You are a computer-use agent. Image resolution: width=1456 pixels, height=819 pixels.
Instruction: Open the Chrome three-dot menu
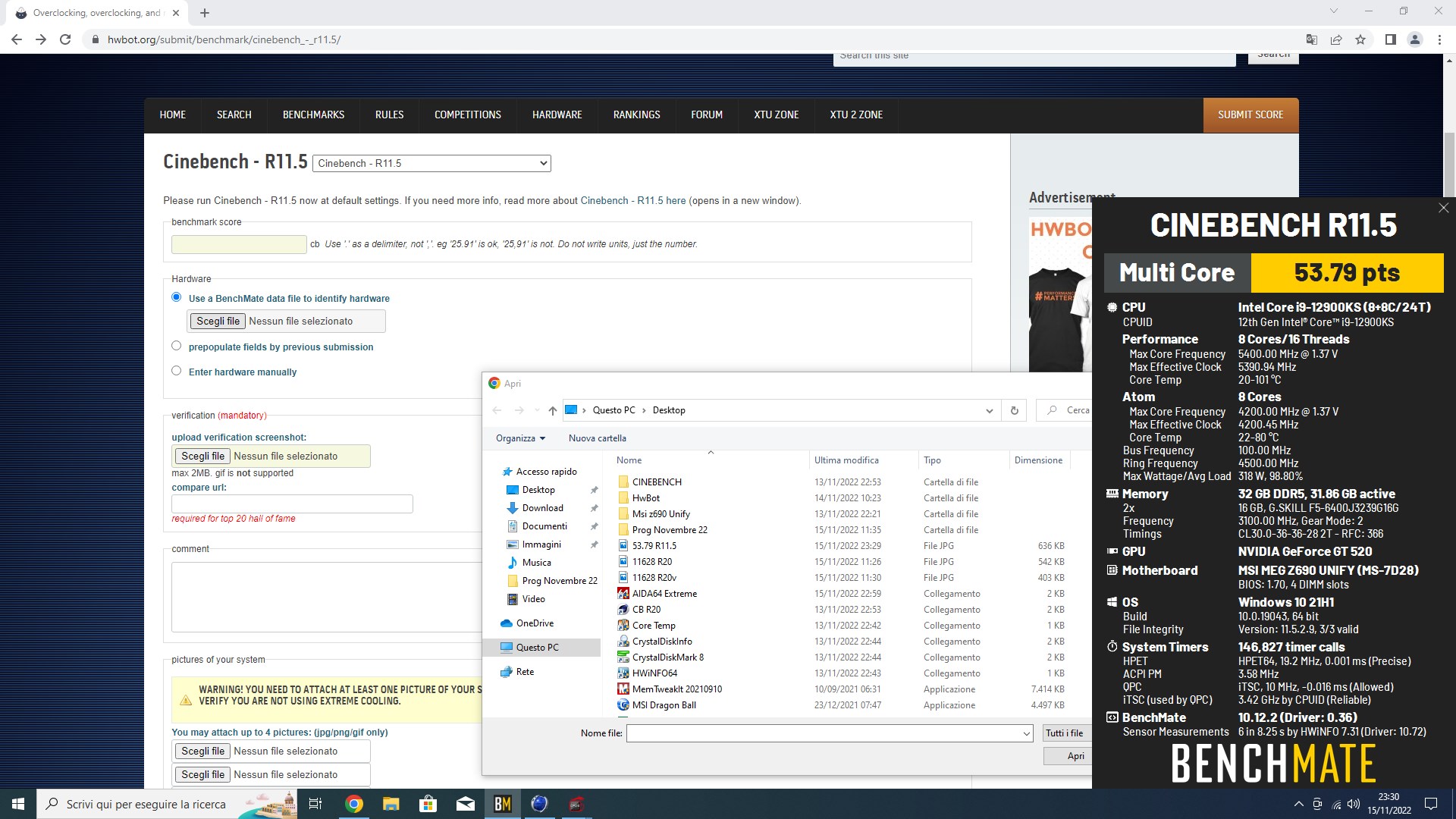point(1439,39)
